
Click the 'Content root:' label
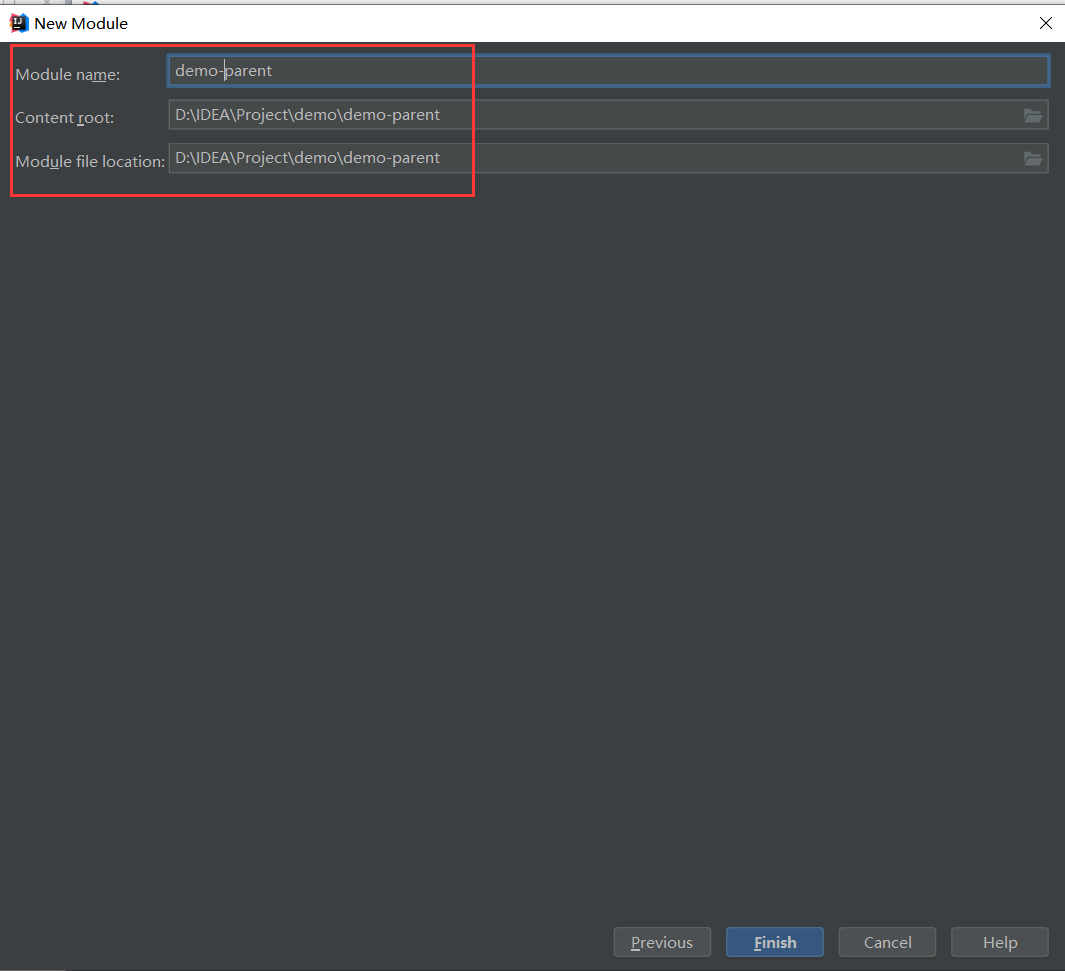[65, 117]
